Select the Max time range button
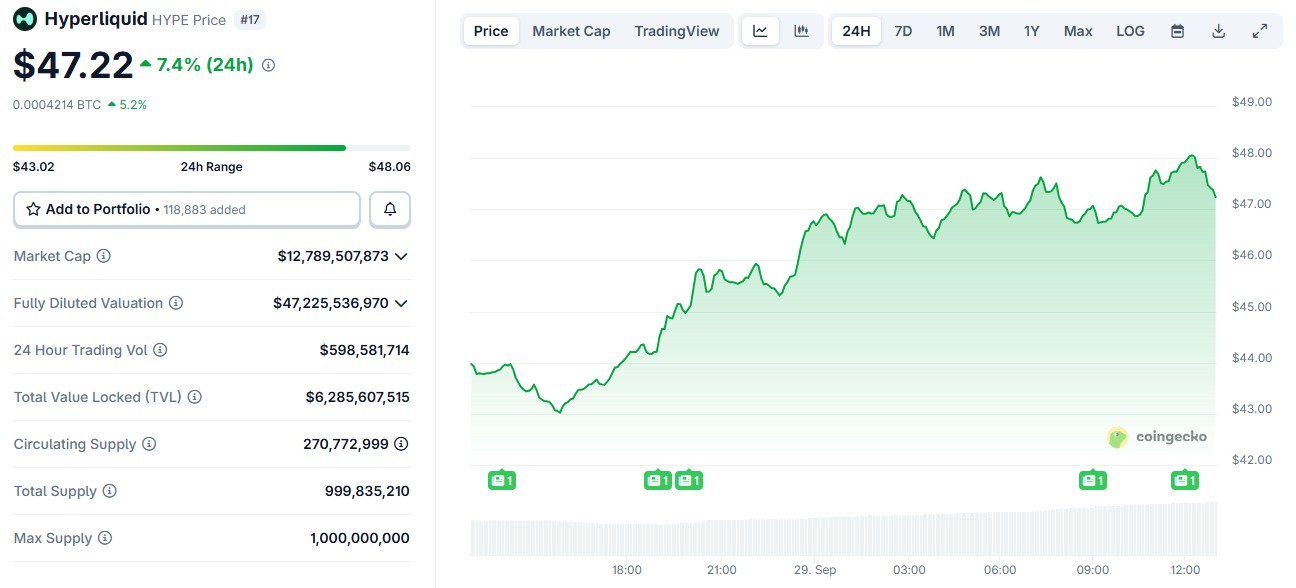Screen dimensions: 1296x588 [1078, 31]
